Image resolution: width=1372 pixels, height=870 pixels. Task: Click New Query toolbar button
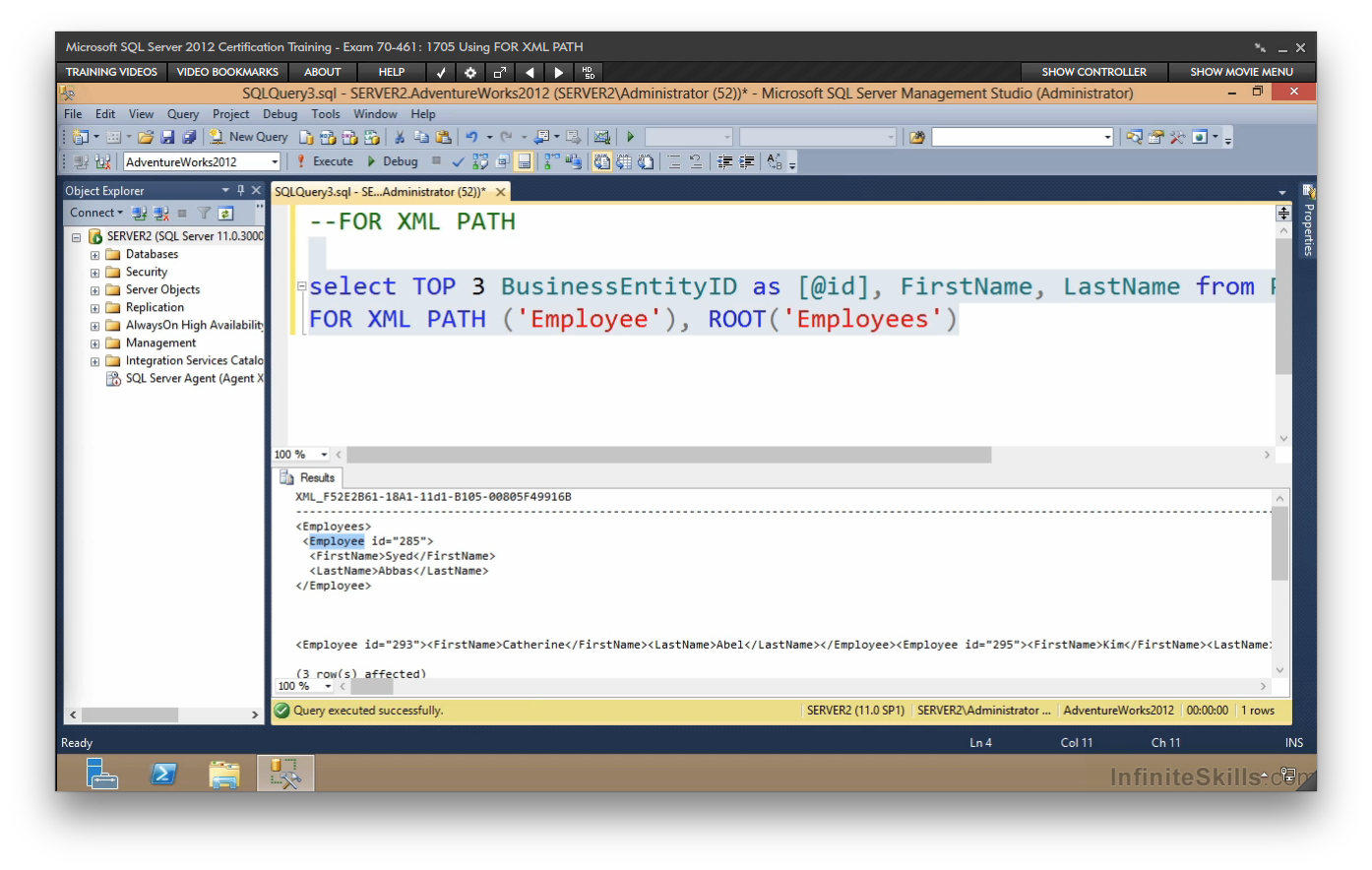[x=248, y=137]
